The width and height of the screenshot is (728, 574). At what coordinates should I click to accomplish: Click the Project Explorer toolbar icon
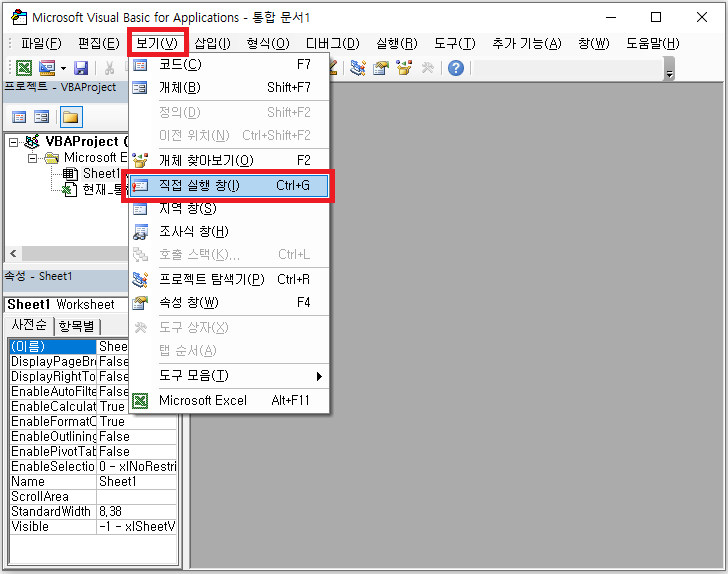point(358,68)
